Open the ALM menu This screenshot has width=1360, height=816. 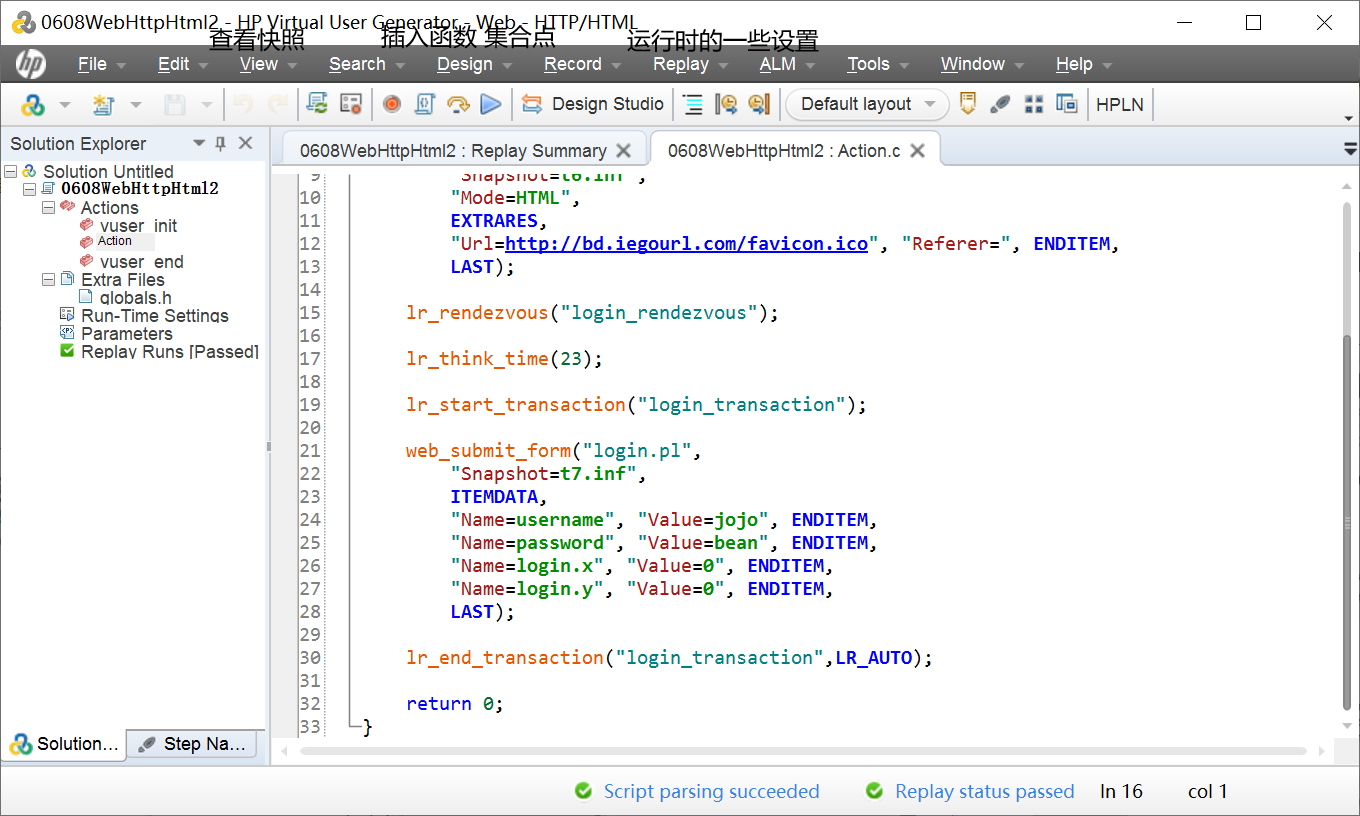tap(788, 64)
